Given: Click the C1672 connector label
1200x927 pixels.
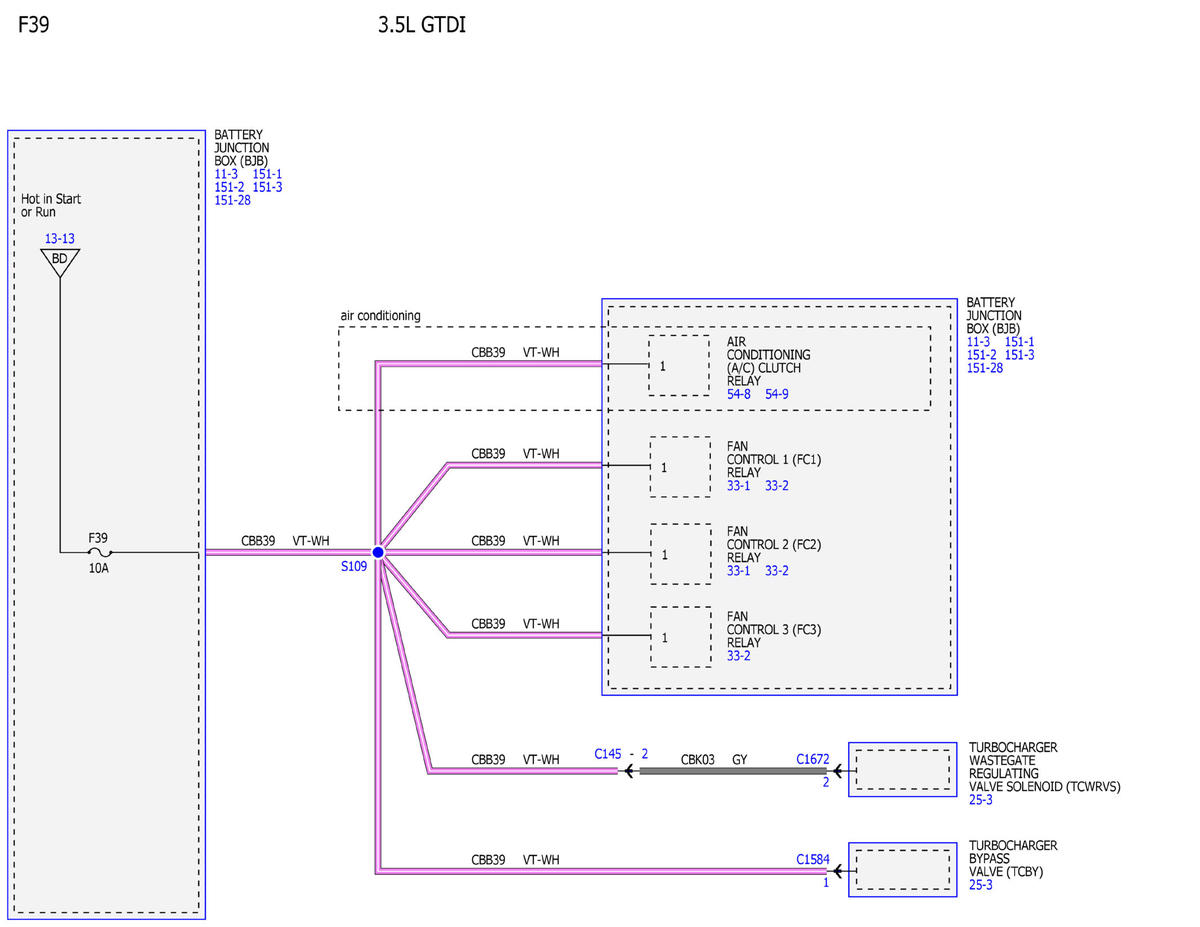Looking at the screenshot, I should click(813, 760).
